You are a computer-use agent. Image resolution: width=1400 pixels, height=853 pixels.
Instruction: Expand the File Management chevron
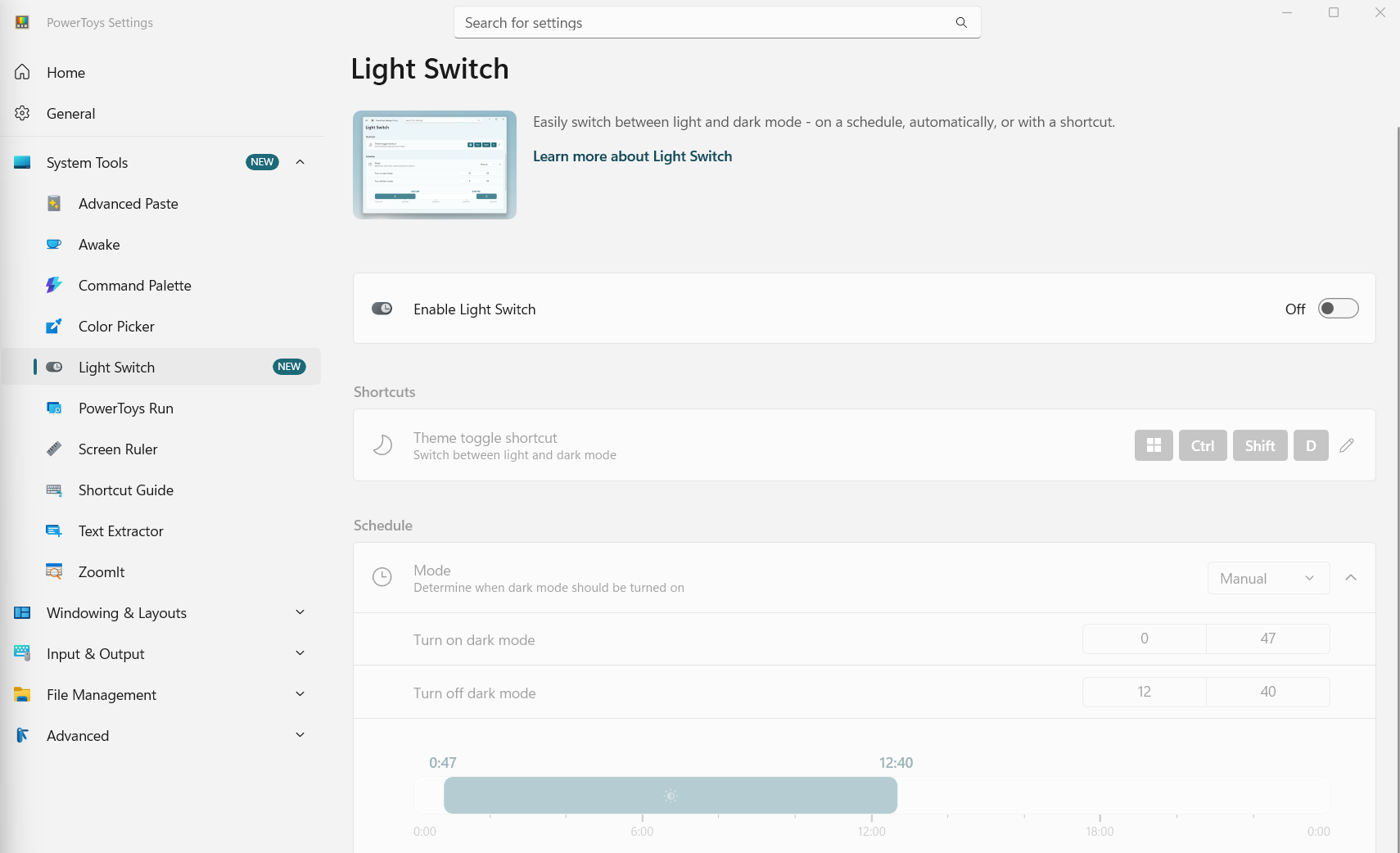(x=300, y=694)
